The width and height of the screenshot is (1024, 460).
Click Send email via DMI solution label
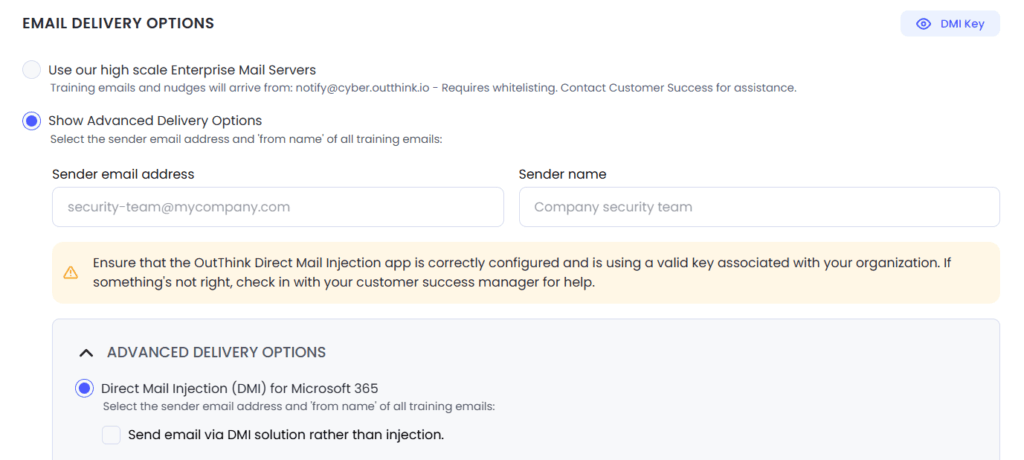click(x=286, y=435)
